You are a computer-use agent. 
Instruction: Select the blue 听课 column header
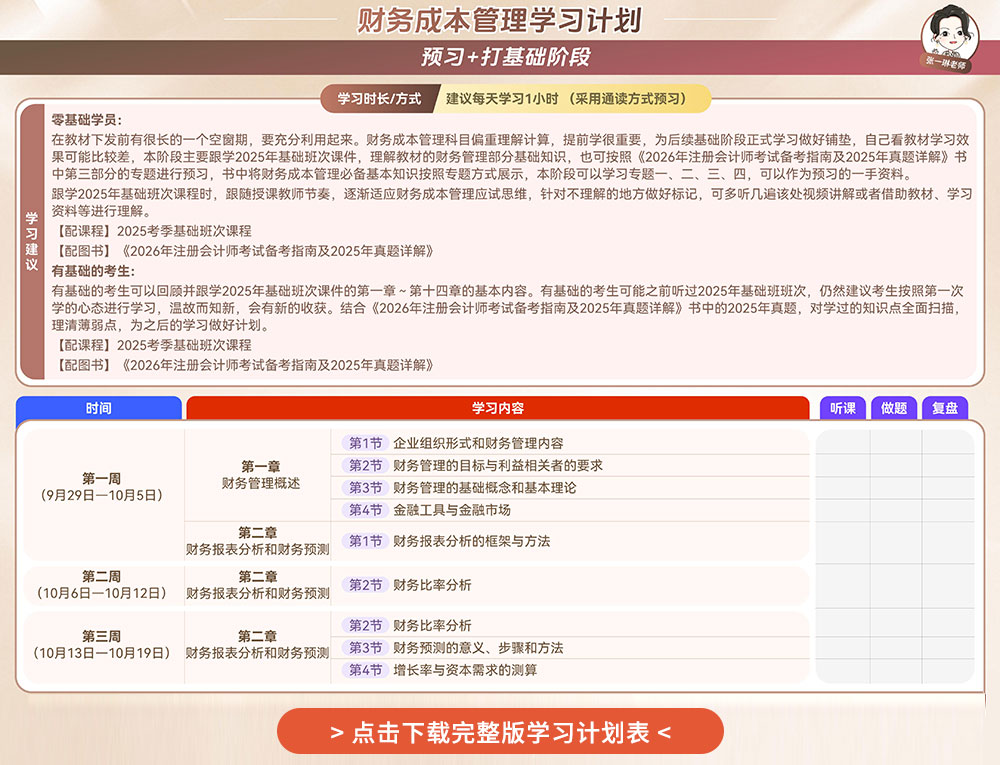(842, 408)
